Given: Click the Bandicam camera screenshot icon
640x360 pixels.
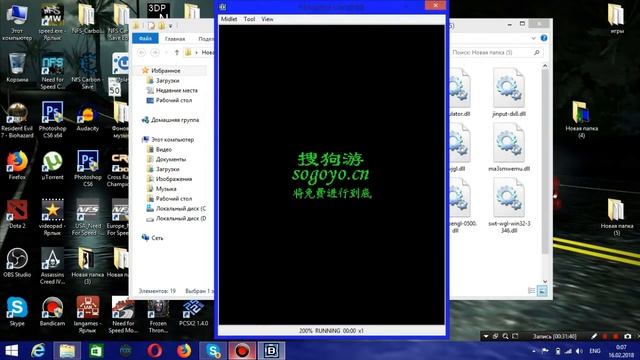Looking at the screenshot, I should 627,336.
